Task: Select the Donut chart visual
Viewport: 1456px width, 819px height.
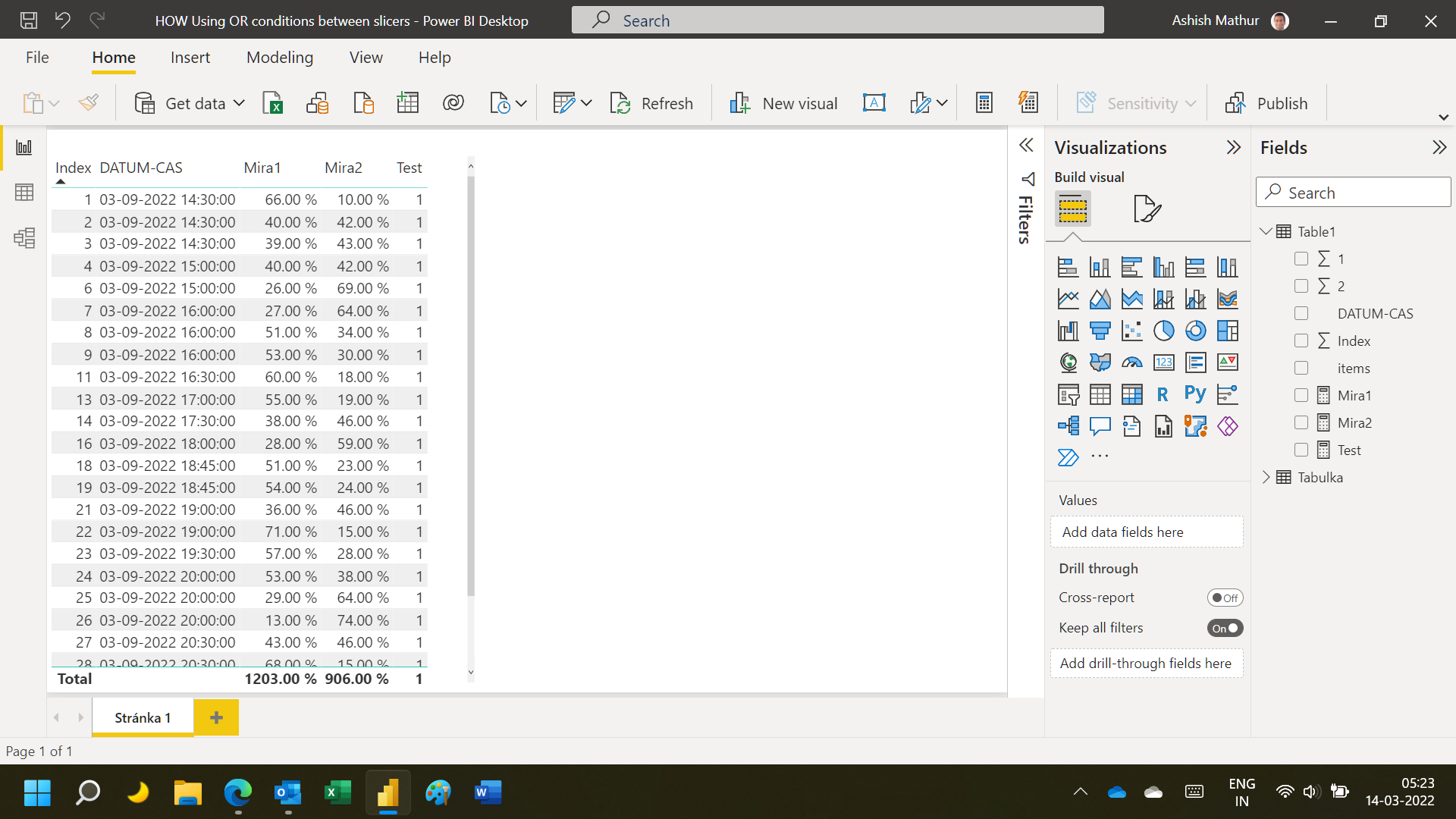Action: coord(1195,331)
